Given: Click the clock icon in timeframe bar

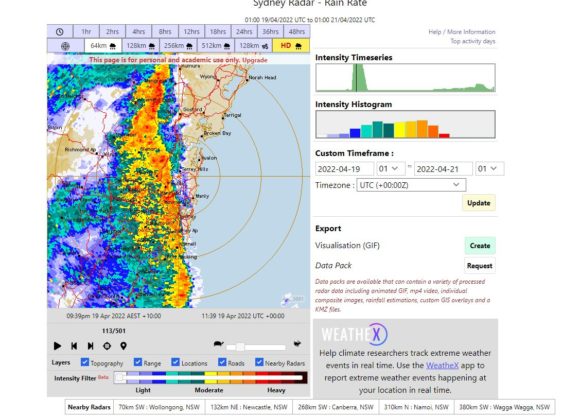Looking at the screenshot, I should click(x=60, y=32).
